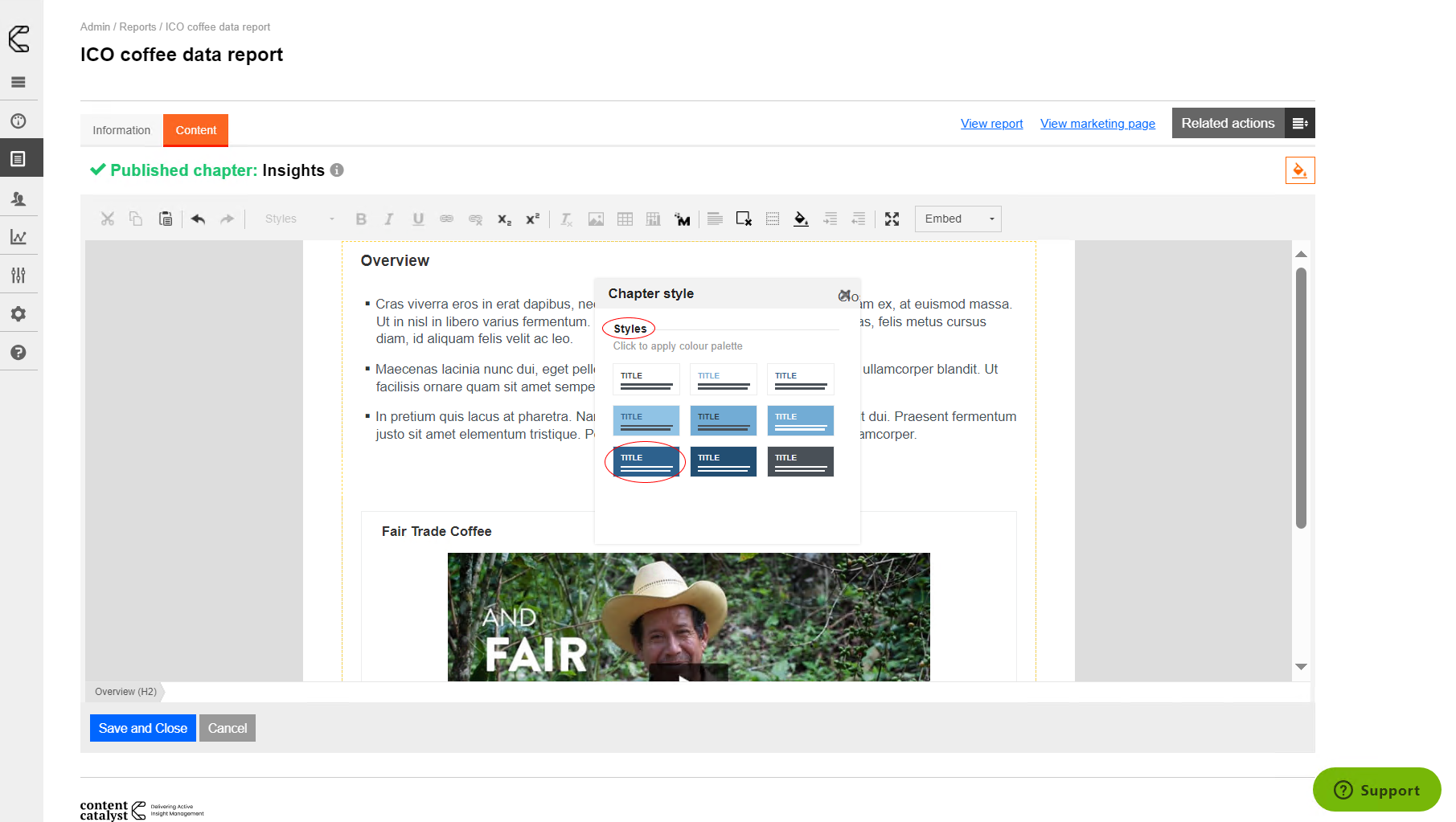Select the Content tab
The image size is (1456, 822).
195,130
